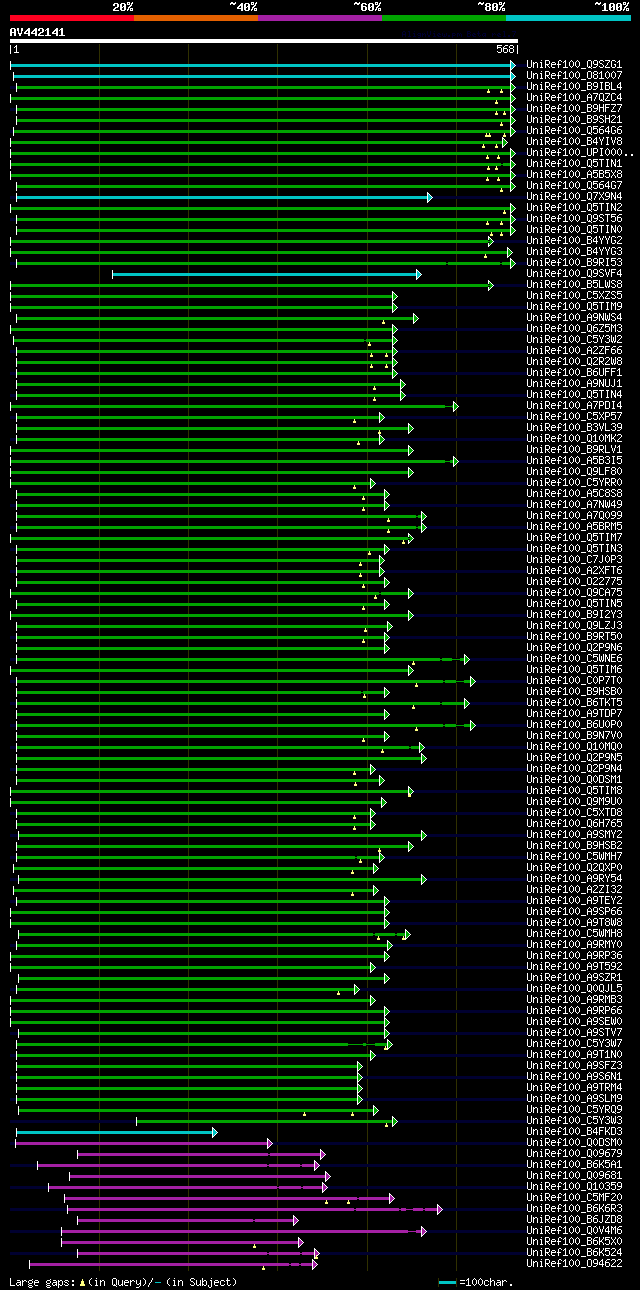
Task: Select hit label UniRef100_B5LWS8
Action: [574, 284]
